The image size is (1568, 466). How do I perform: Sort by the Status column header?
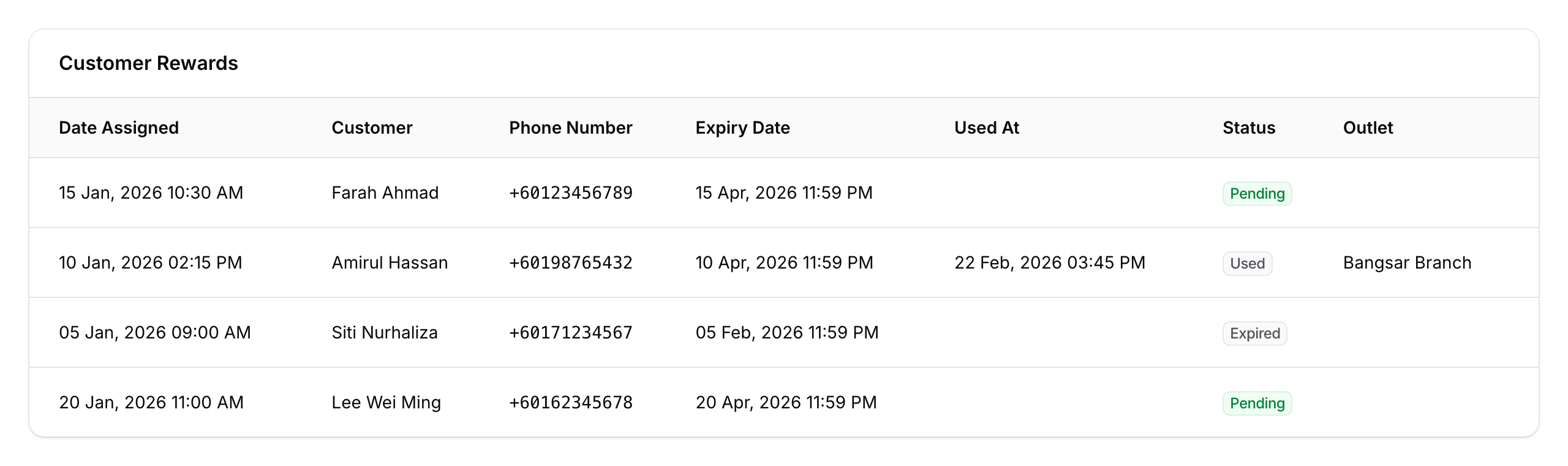click(x=1248, y=128)
